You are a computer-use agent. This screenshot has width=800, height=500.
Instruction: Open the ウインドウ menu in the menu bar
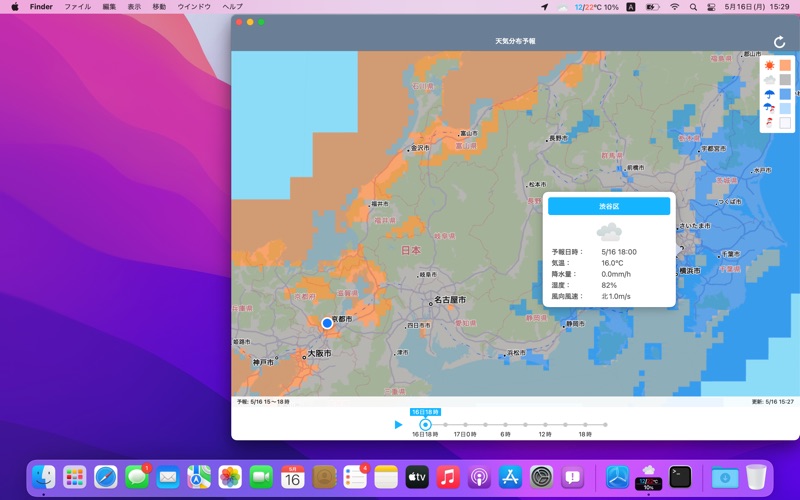point(194,7)
